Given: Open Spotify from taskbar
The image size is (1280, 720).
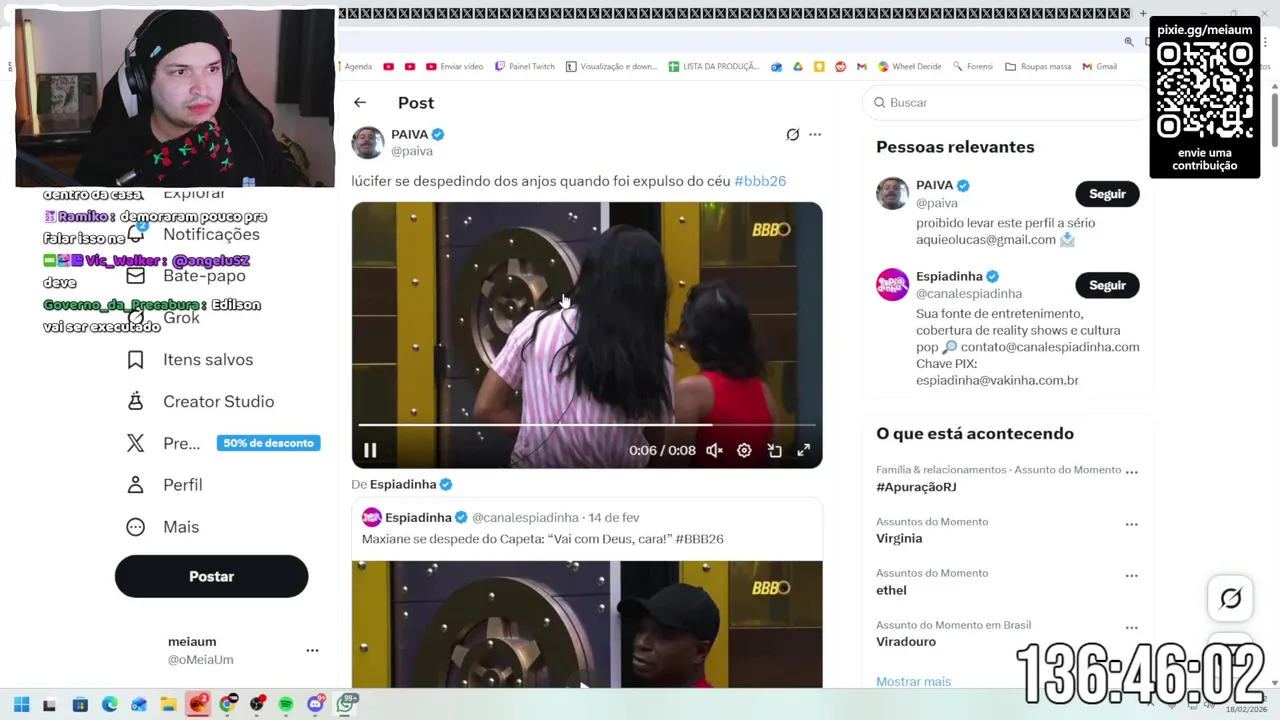Looking at the screenshot, I should (x=286, y=705).
